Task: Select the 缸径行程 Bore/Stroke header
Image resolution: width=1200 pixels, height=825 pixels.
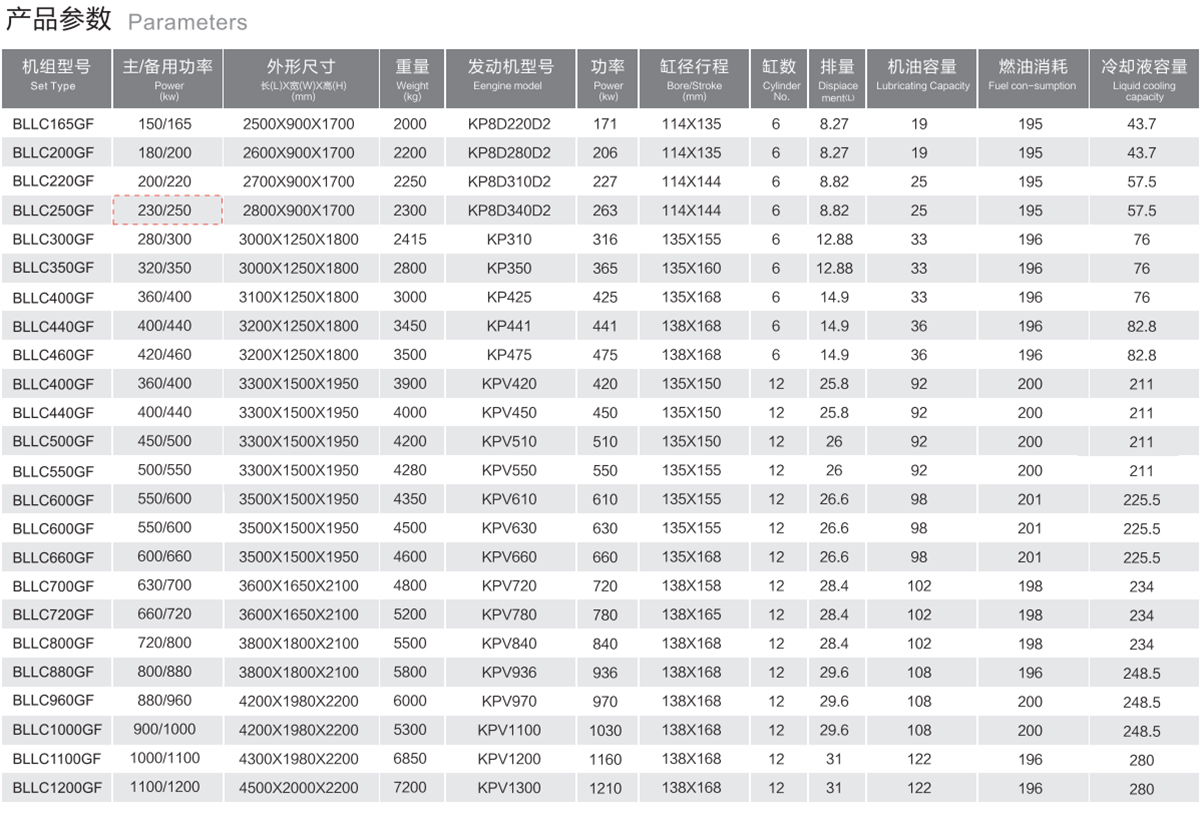Action: pos(693,76)
